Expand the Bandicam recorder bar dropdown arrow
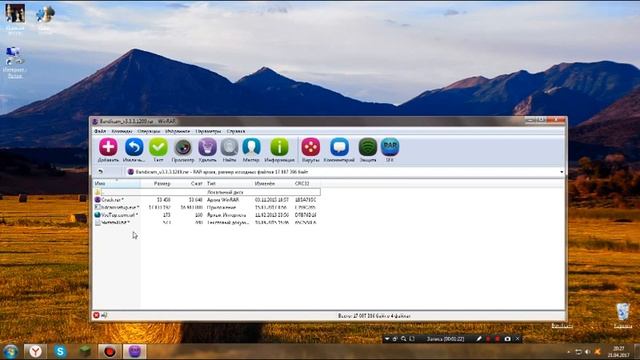640x360 pixels. point(387,339)
